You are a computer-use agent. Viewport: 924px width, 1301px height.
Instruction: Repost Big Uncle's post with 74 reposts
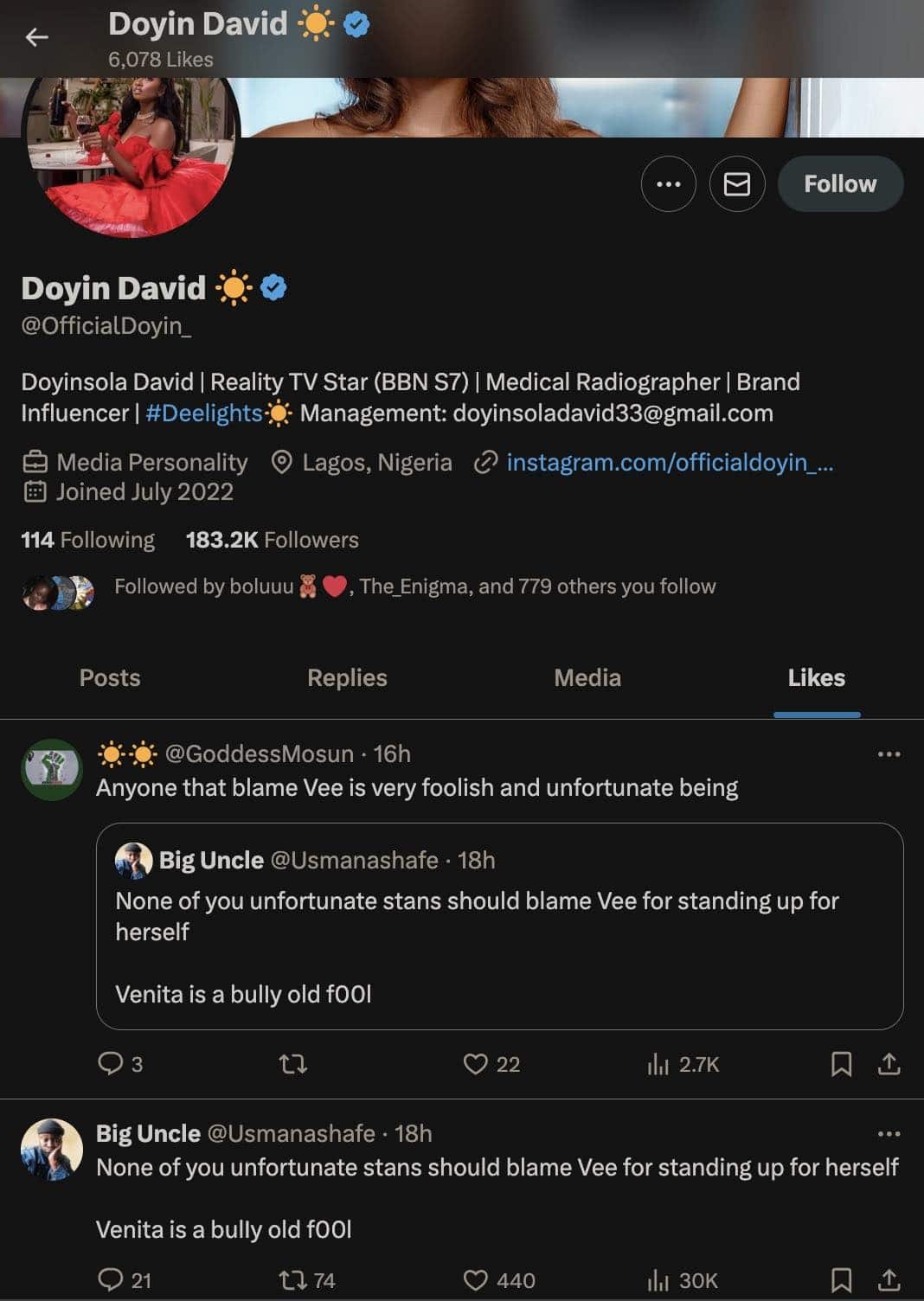(293, 1279)
